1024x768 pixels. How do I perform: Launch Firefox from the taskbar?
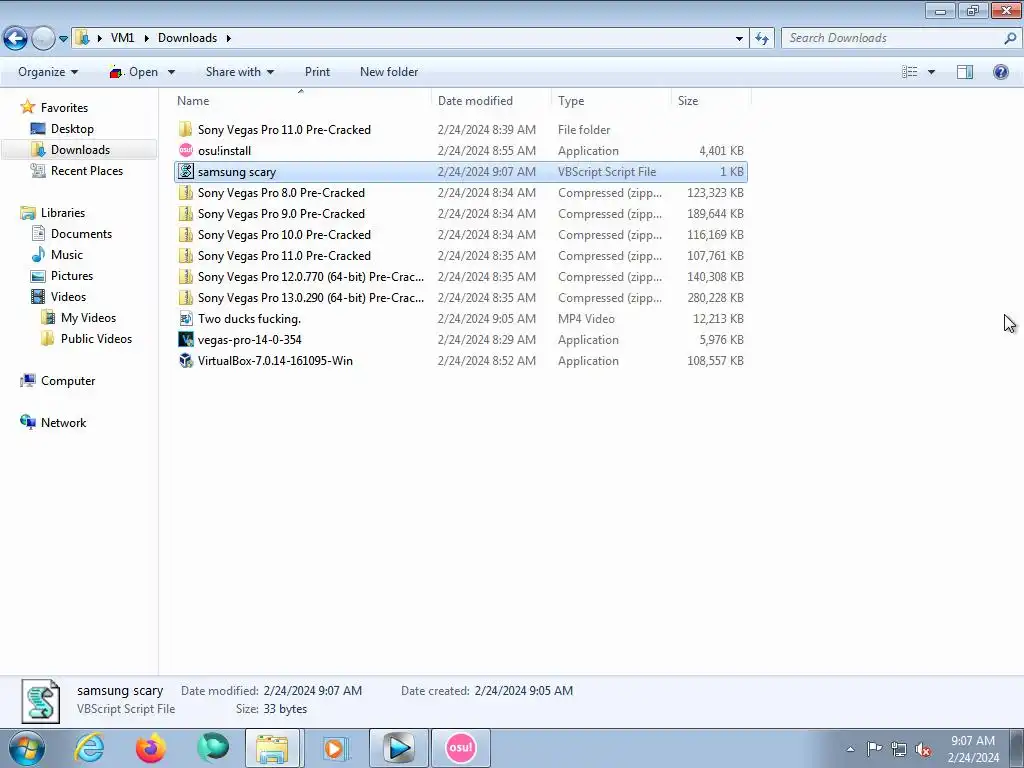[151, 748]
